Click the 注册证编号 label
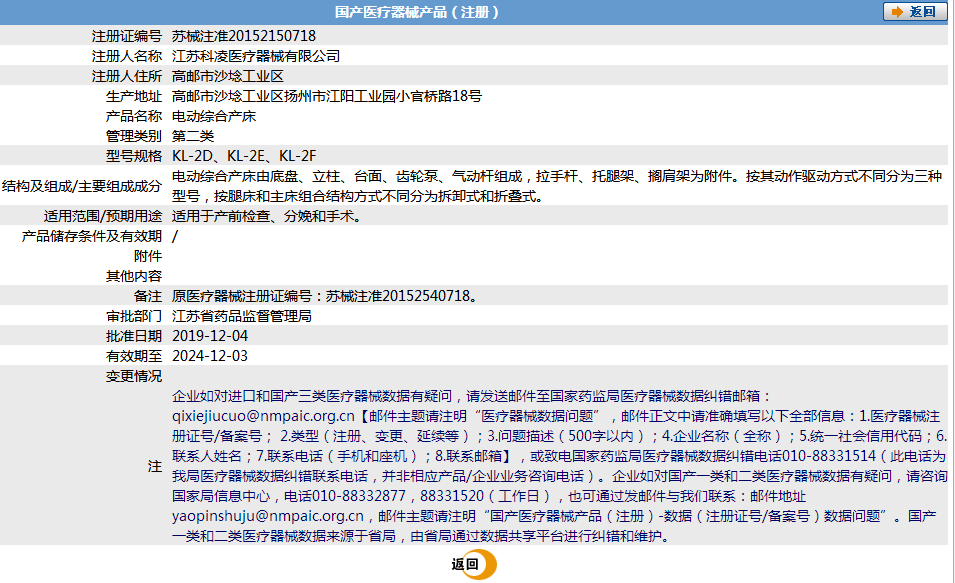Viewport: 955px width, 583px height. pos(127,36)
